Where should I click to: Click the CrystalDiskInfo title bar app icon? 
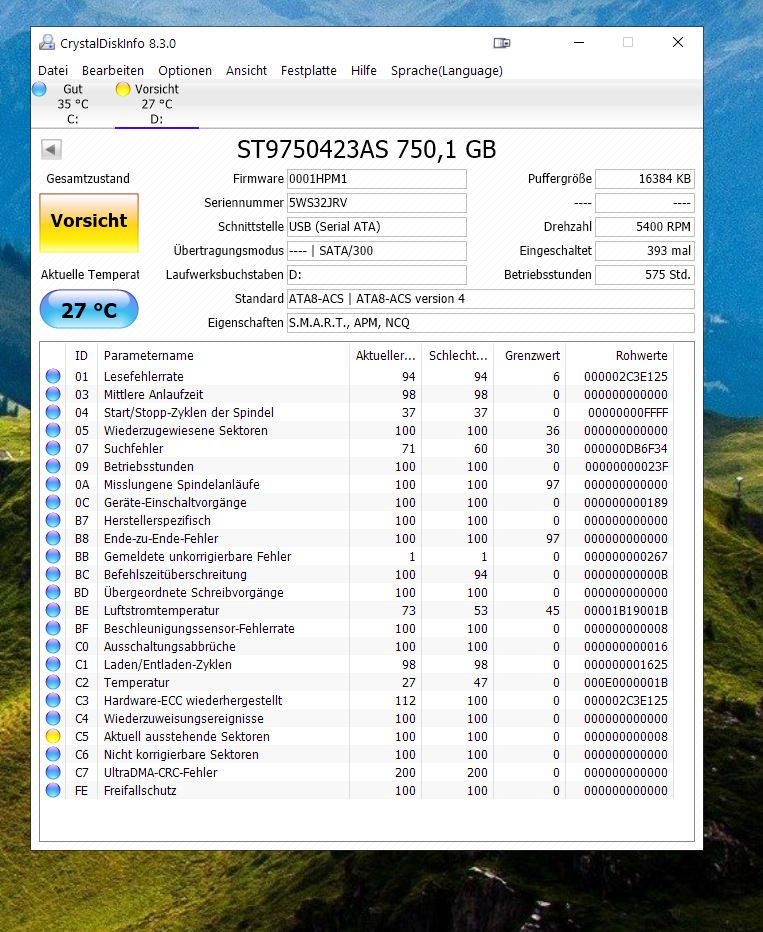47,43
